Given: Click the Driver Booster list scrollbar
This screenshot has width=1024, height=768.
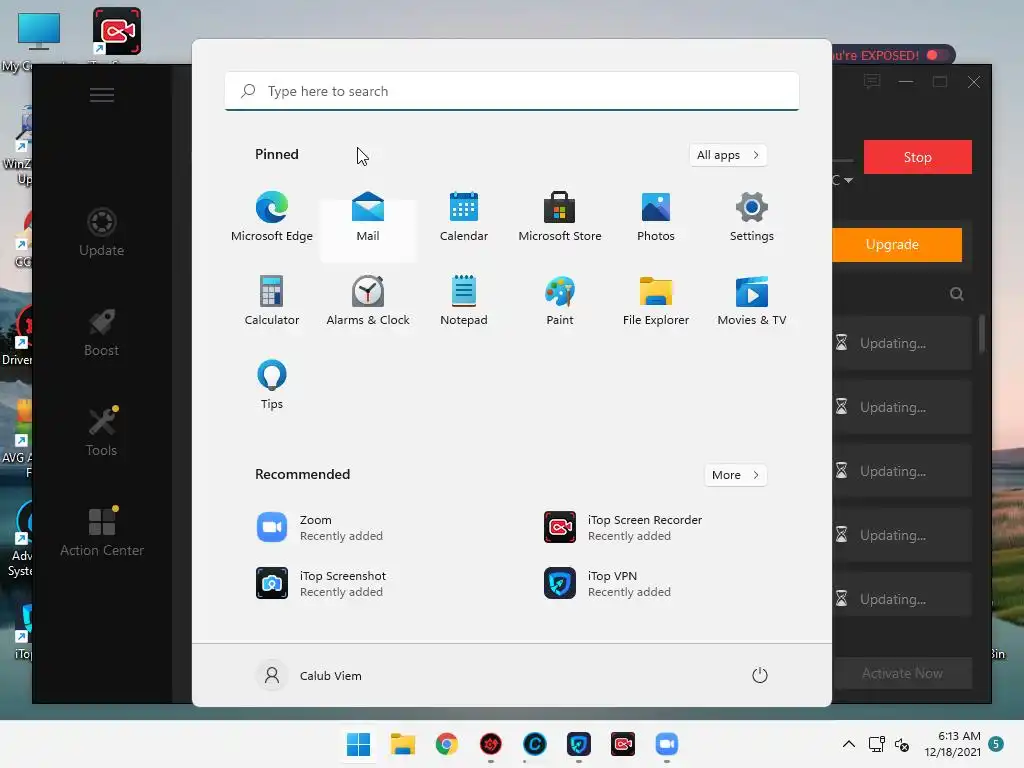Looking at the screenshot, I should click(x=982, y=334).
